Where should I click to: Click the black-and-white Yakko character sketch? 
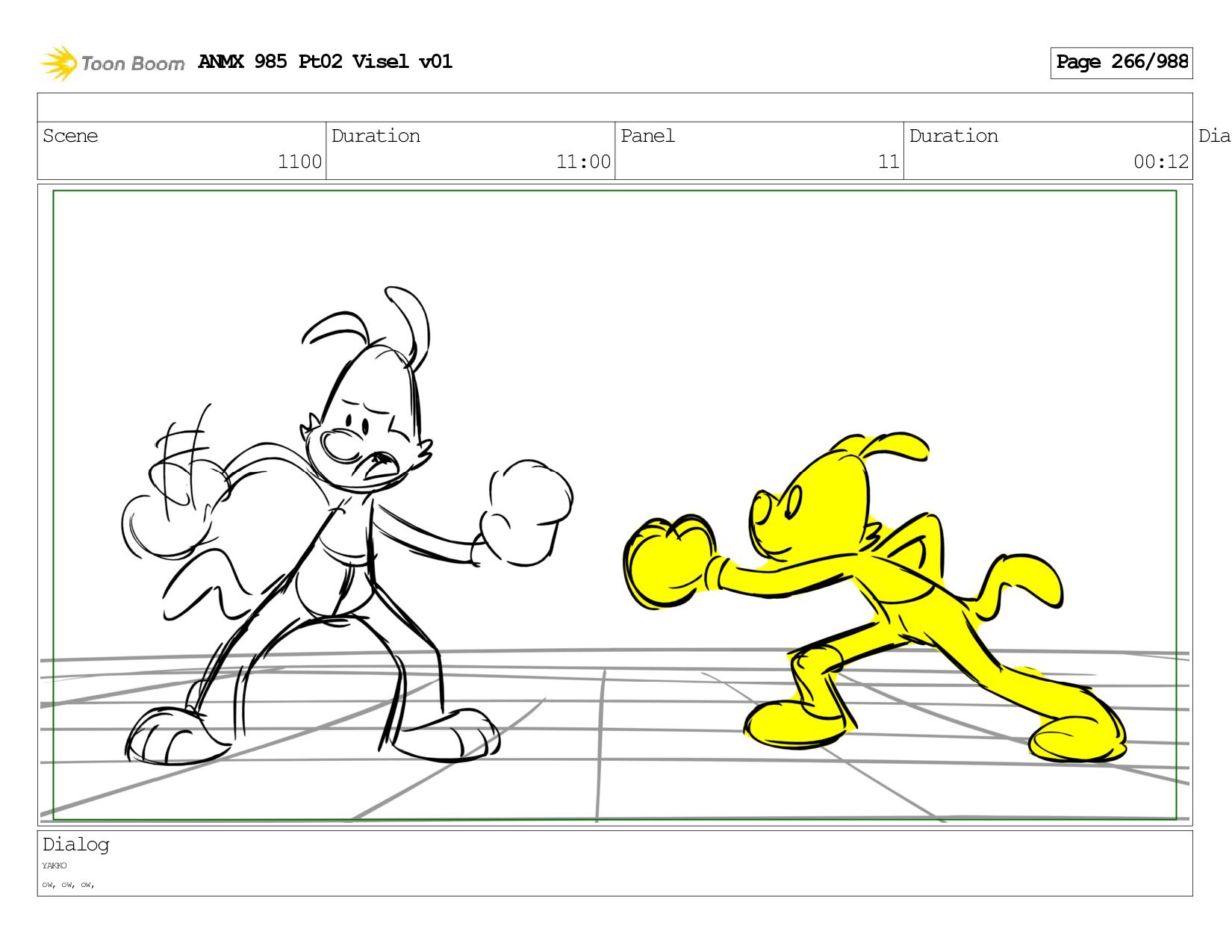(x=347, y=526)
